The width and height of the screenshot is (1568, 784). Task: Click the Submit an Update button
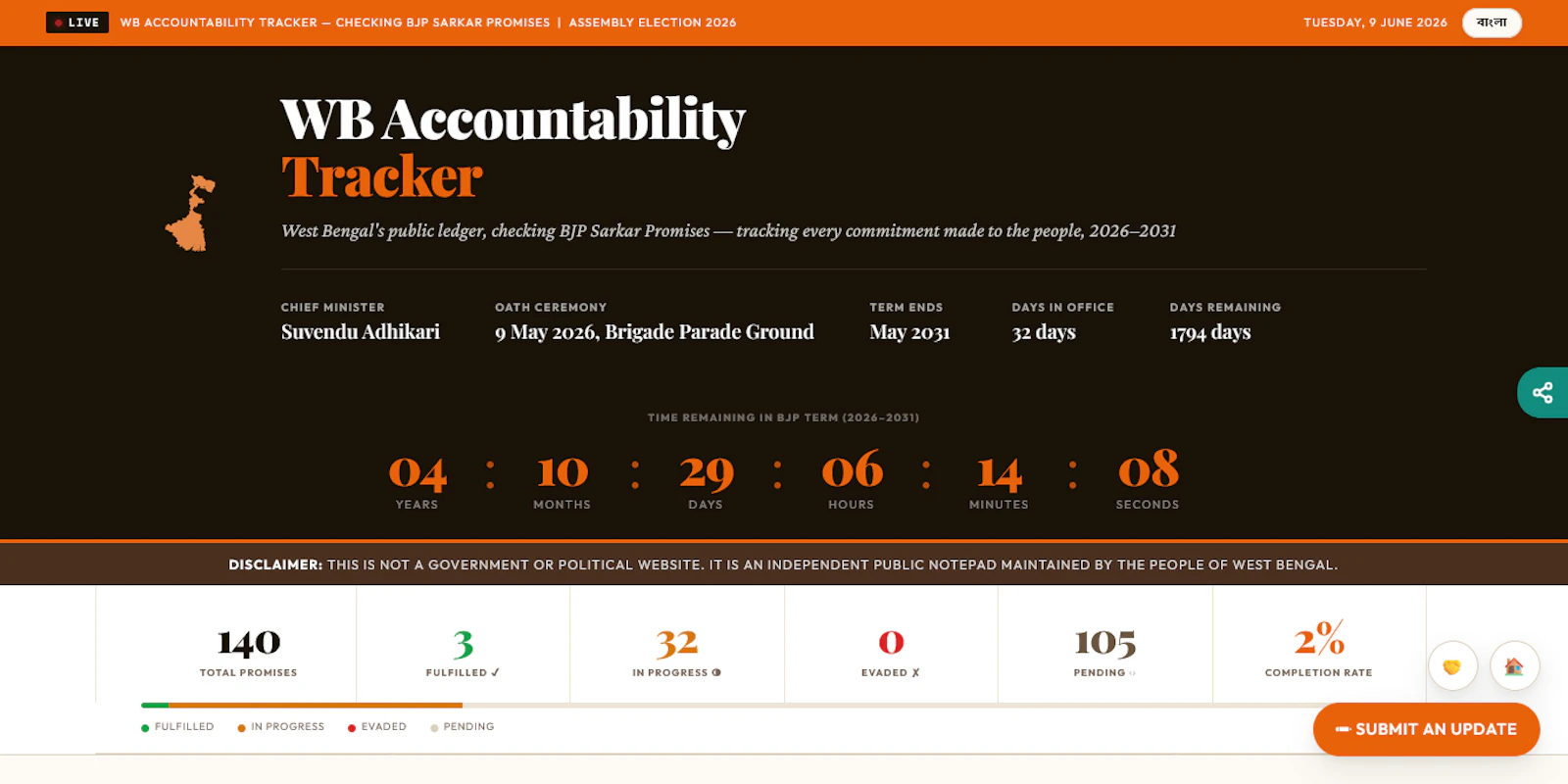point(1426,729)
